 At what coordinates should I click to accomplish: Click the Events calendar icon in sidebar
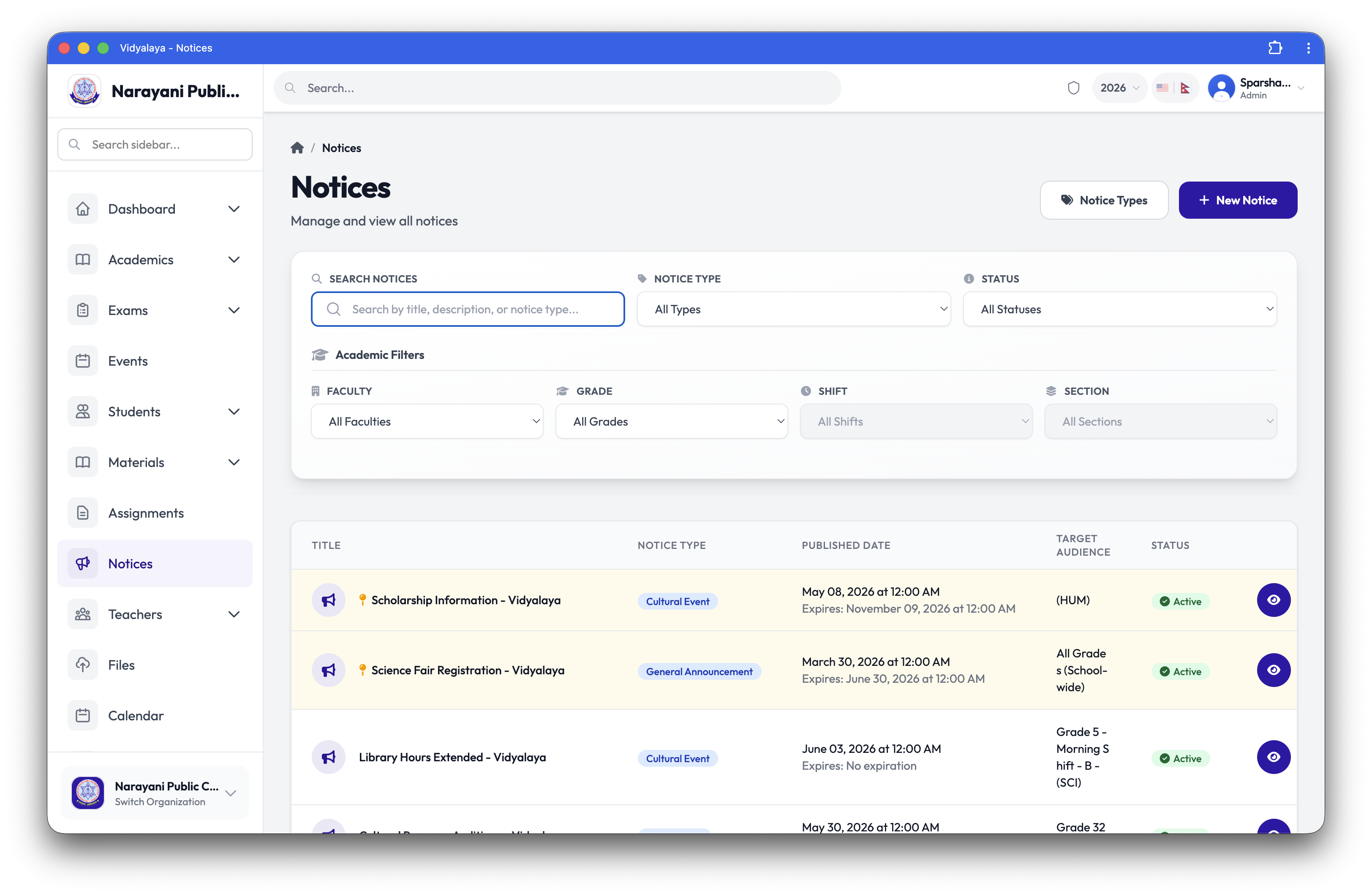[x=83, y=361]
